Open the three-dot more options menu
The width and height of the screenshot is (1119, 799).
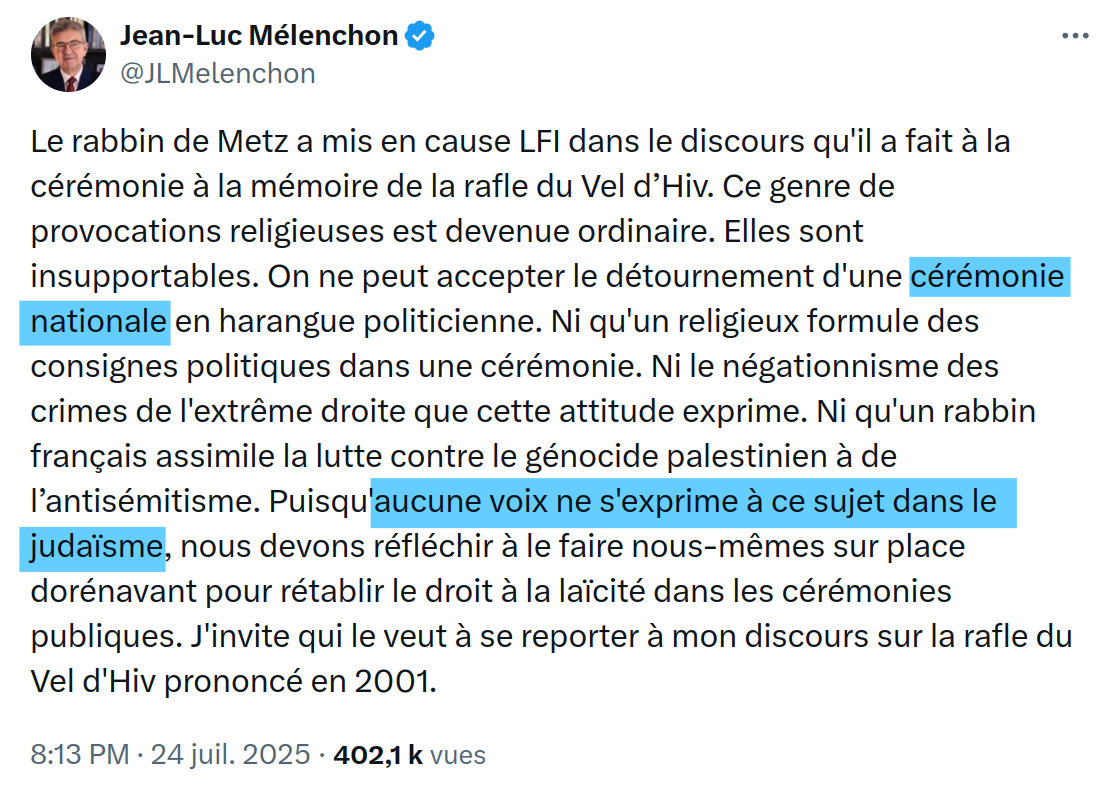pyautogui.click(x=1074, y=35)
